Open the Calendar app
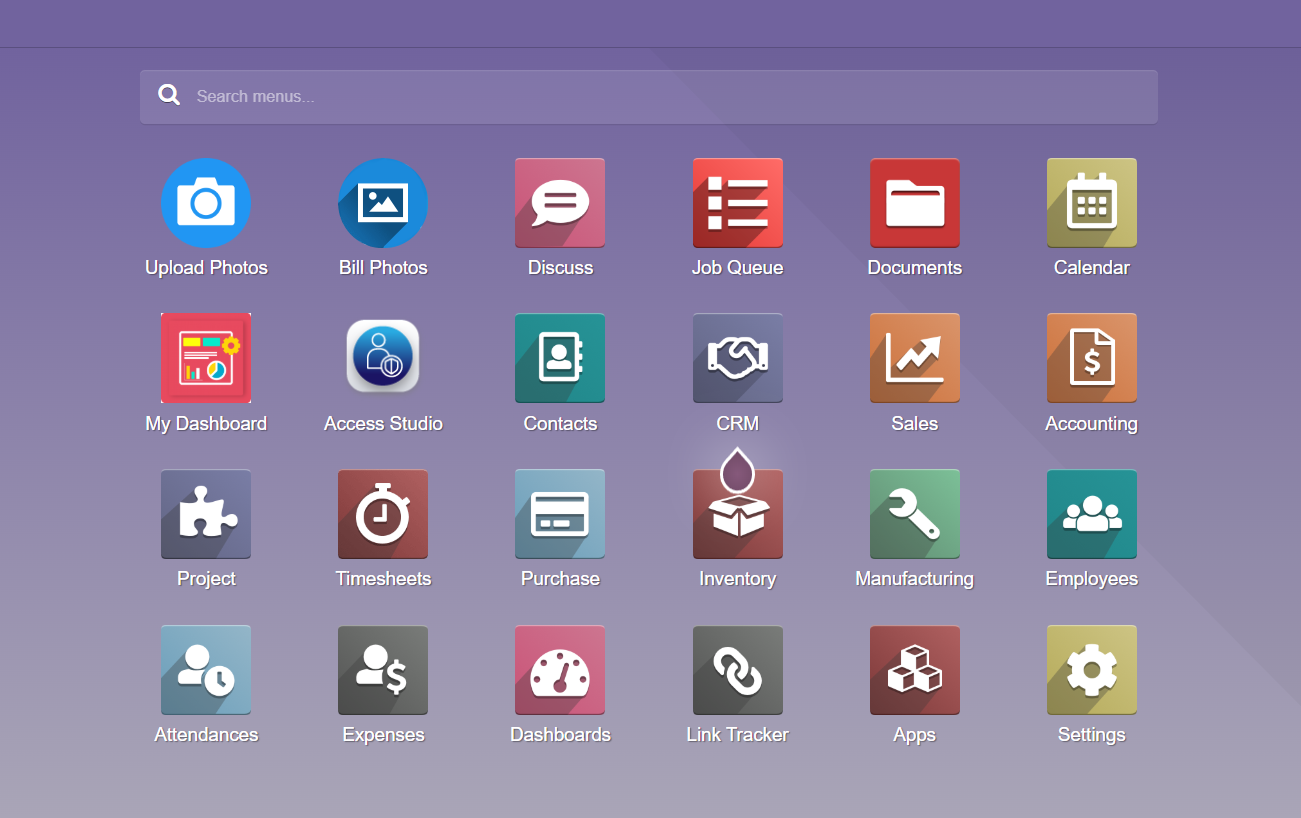The height and width of the screenshot is (818, 1301). pyautogui.click(x=1091, y=203)
